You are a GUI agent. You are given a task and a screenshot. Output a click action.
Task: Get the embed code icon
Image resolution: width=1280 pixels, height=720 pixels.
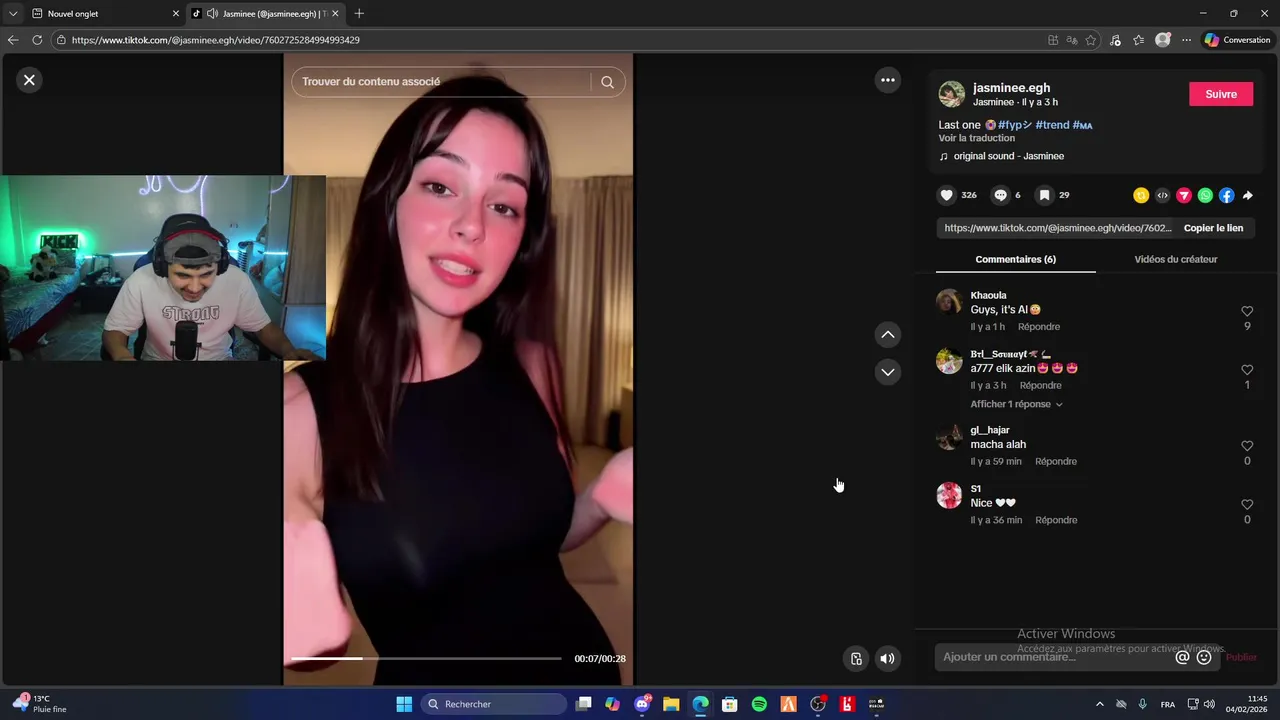coord(1162,195)
